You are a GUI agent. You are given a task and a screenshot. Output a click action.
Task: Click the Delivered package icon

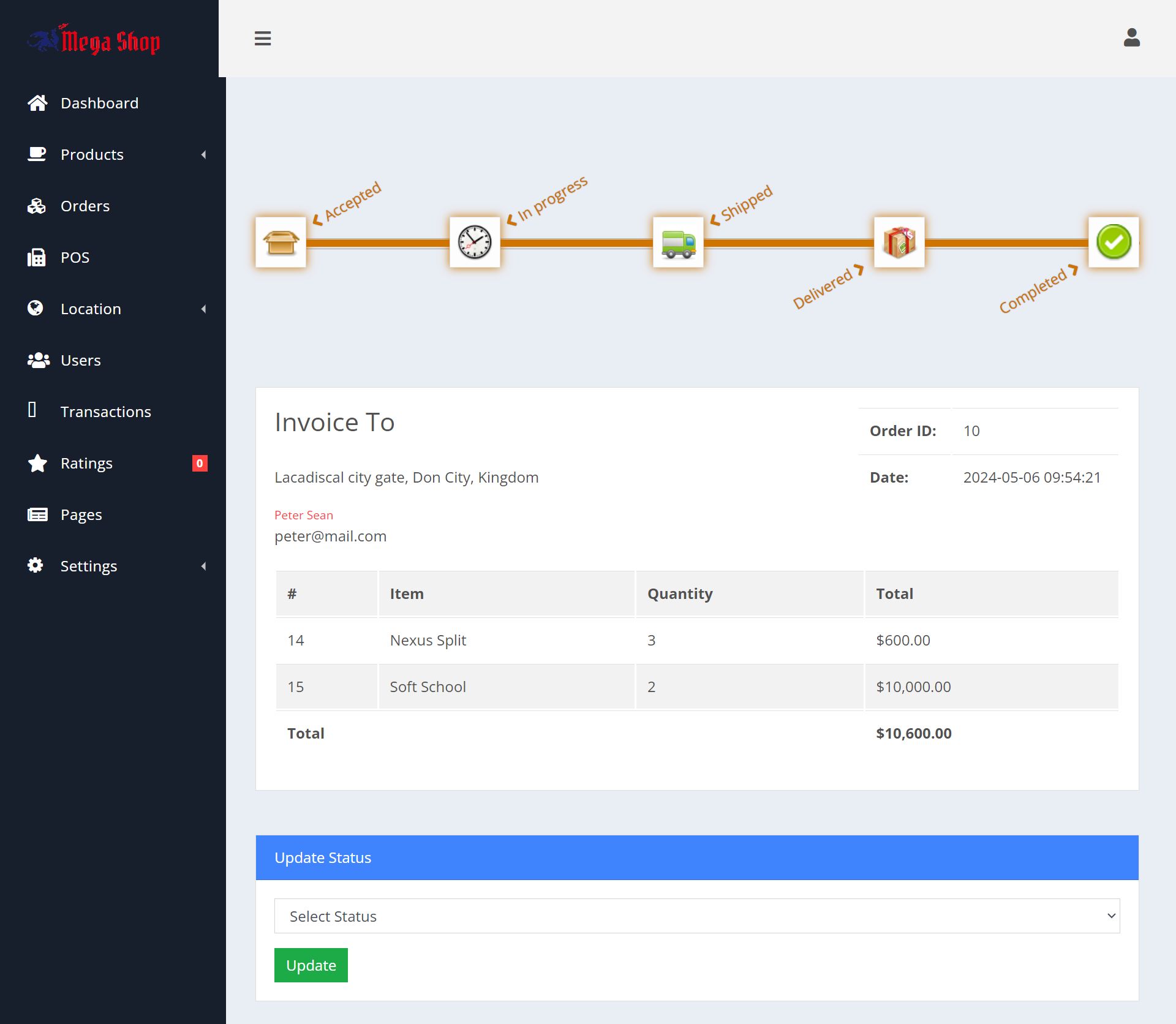[x=899, y=243]
